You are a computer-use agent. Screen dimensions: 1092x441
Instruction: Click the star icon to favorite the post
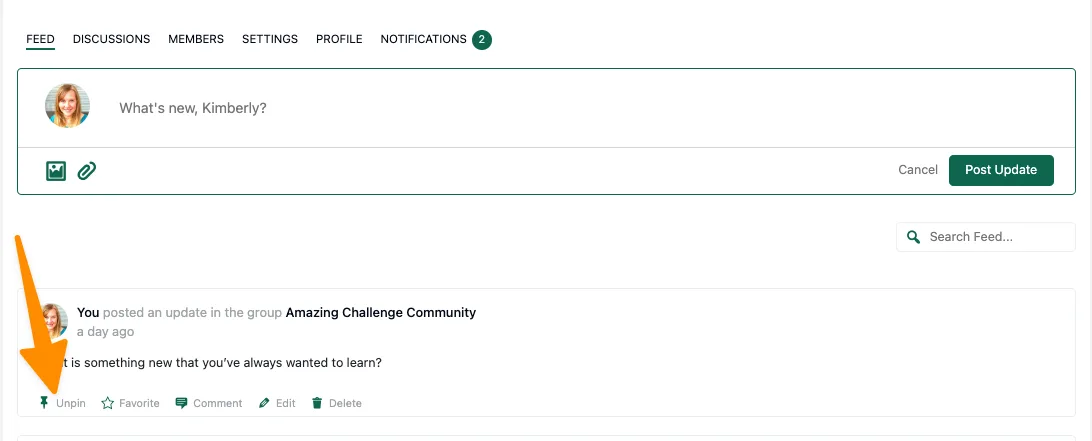pos(107,403)
